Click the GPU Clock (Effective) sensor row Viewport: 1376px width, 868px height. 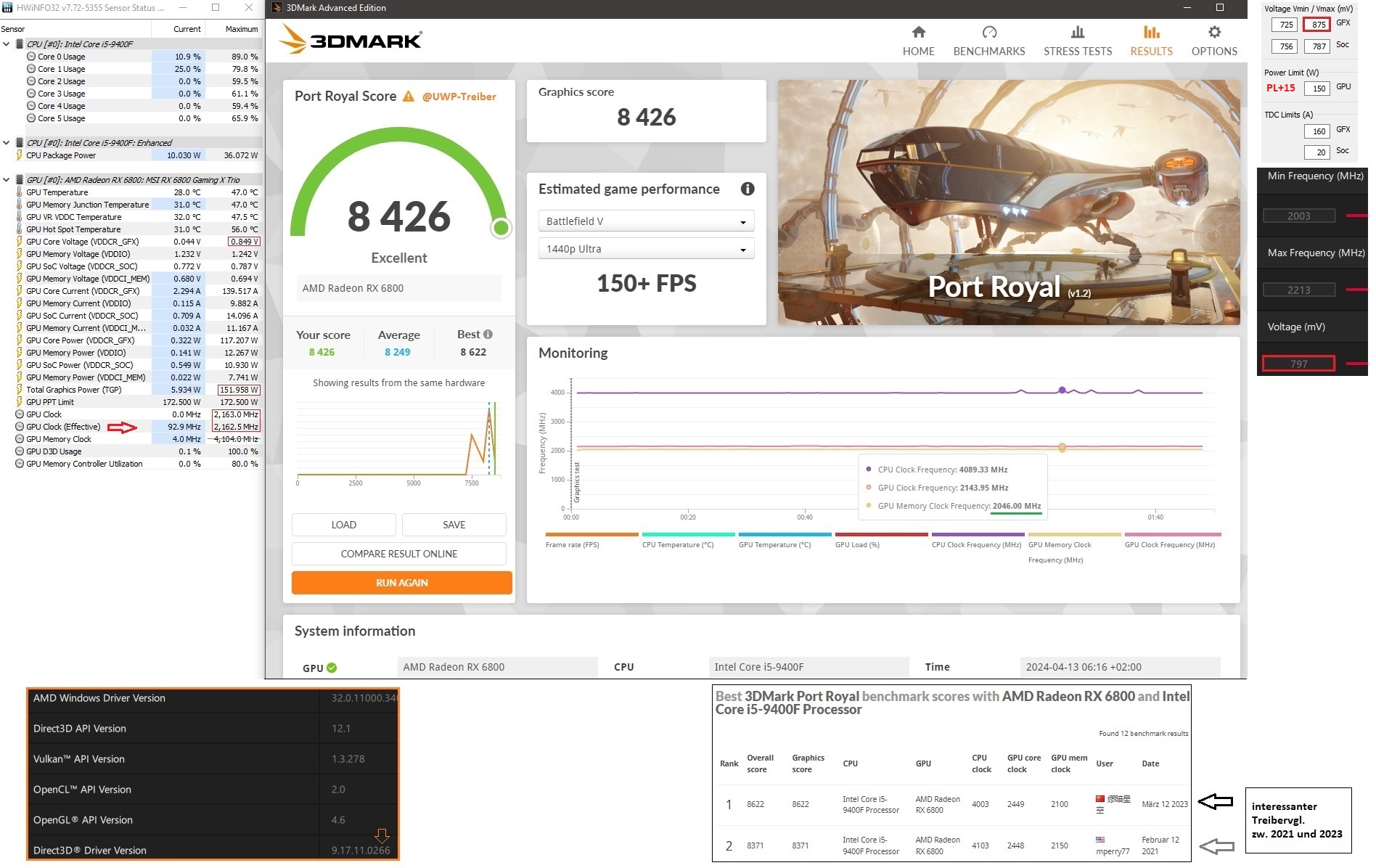(131, 427)
